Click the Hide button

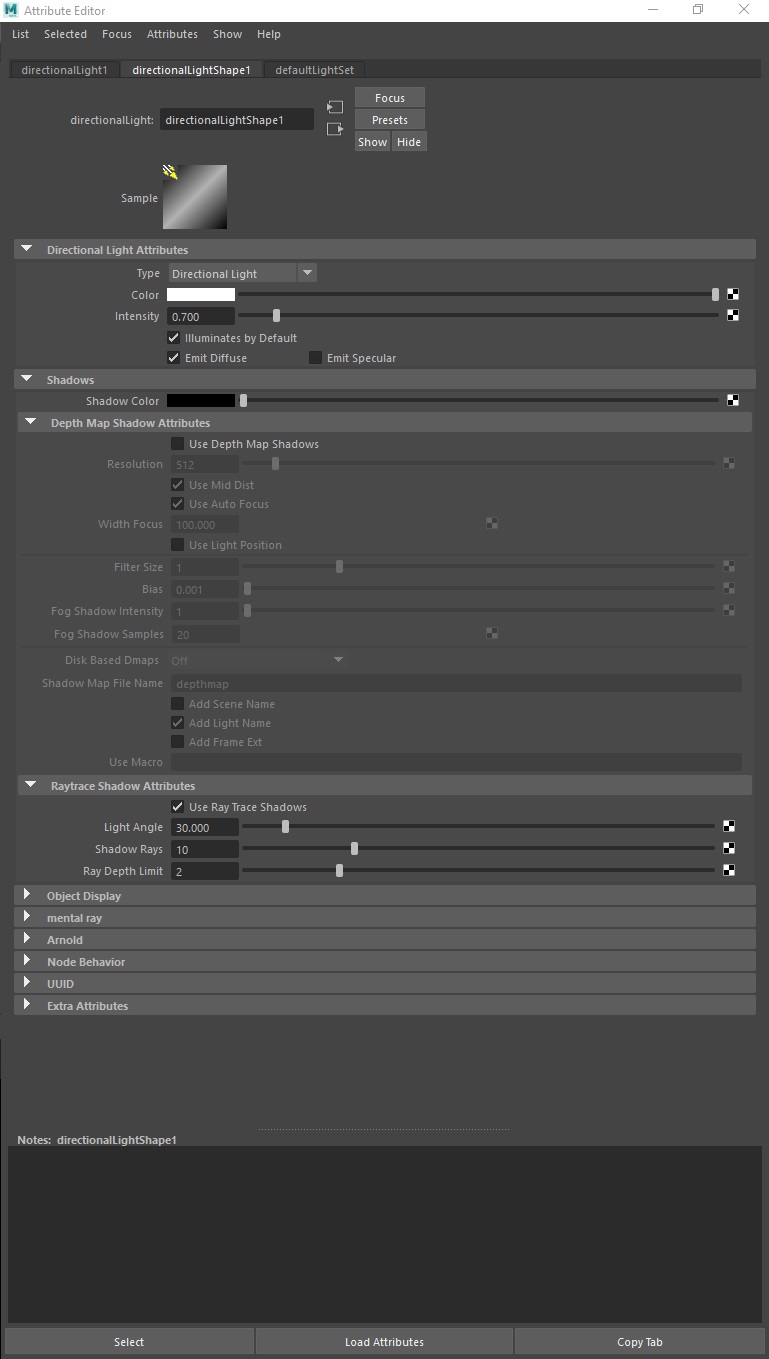[x=408, y=142]
